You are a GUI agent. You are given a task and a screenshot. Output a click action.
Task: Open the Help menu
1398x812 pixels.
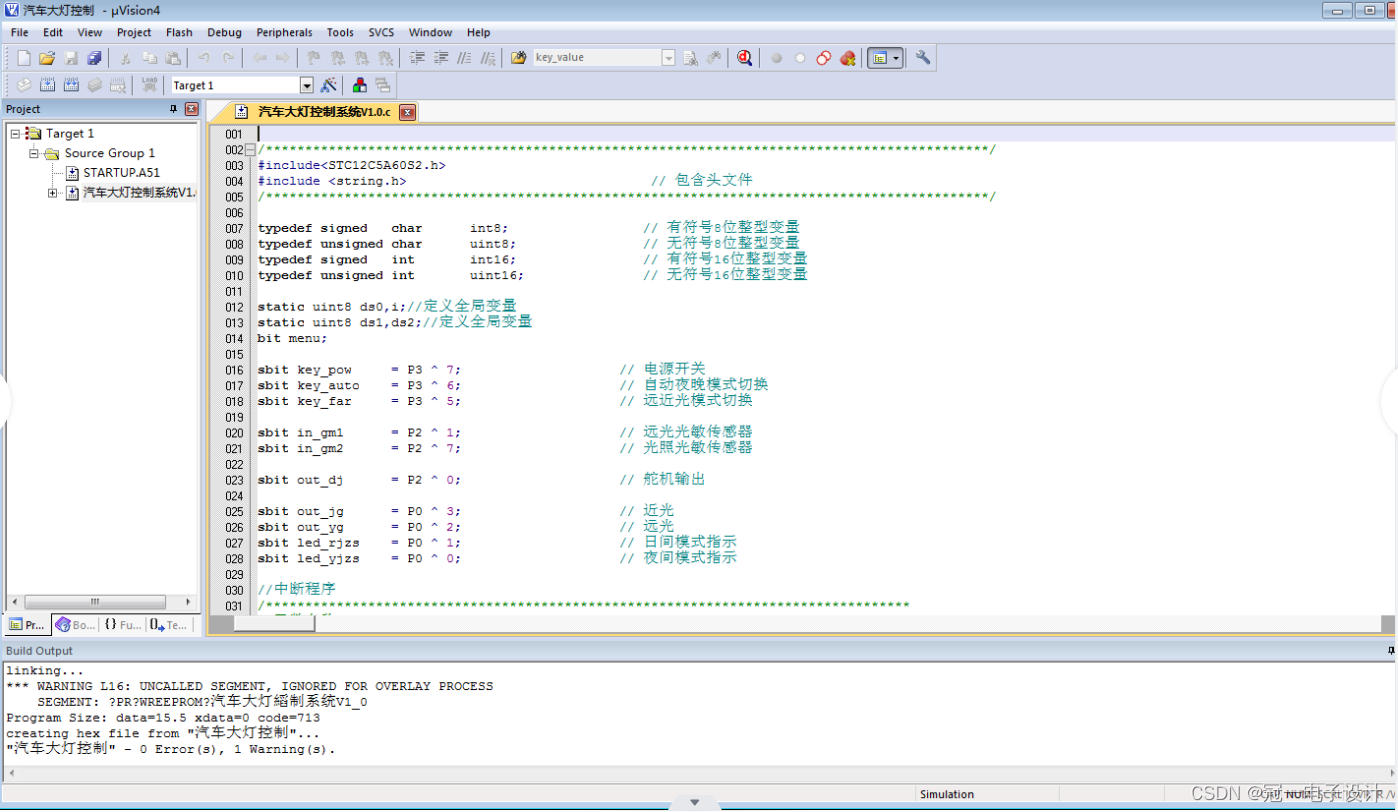[x=478, y=32]
